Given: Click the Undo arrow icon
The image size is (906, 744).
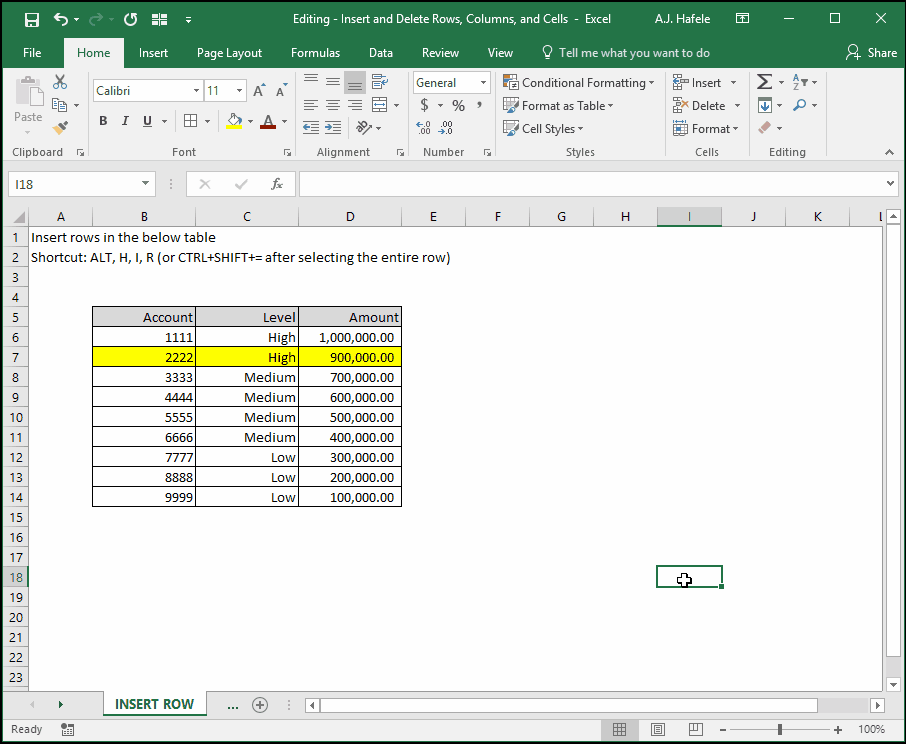Looking at the screenshot, I should point(61,19).
